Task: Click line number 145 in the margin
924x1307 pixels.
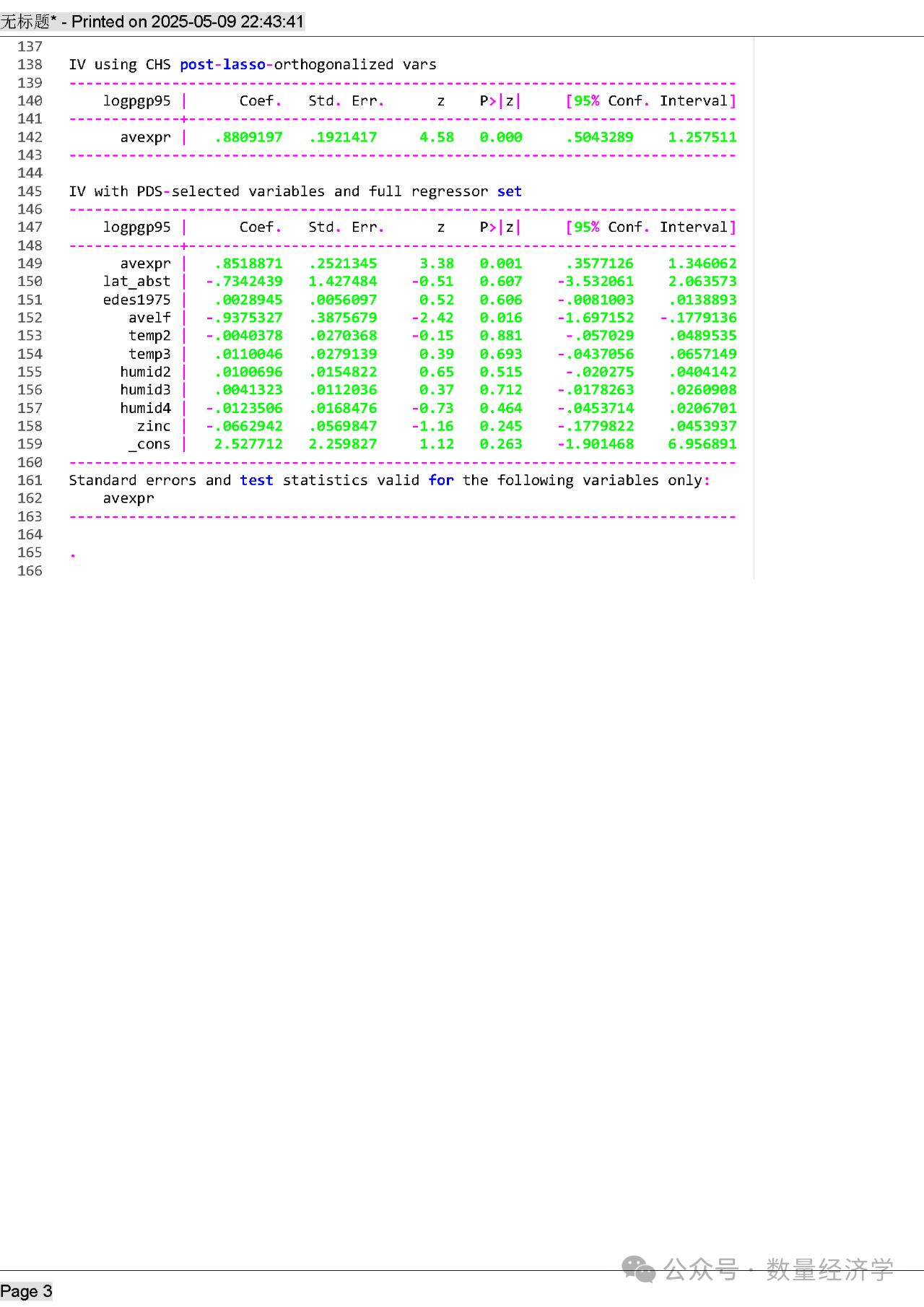Action: pos(30,191)
